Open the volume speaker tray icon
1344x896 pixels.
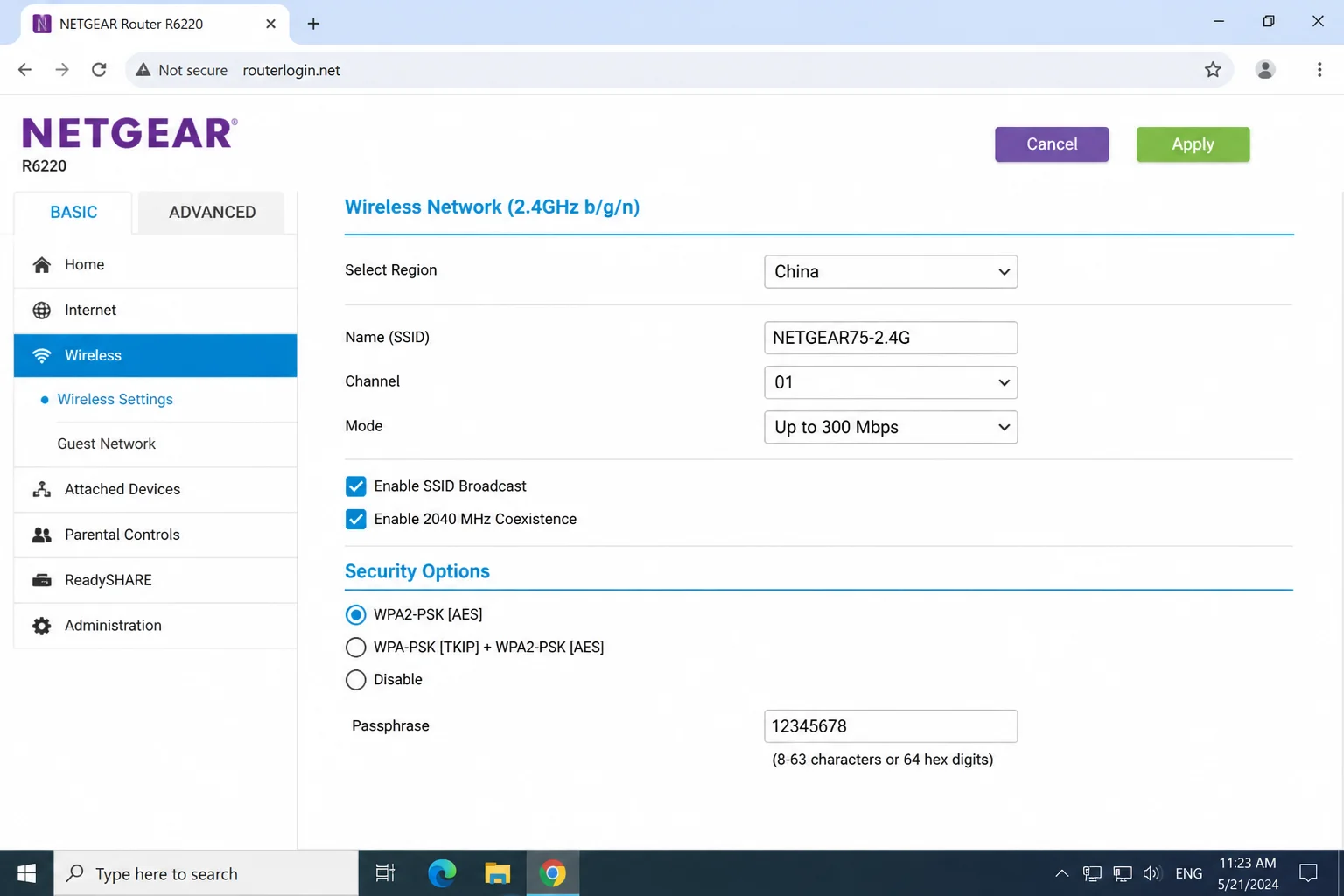pos(1151,873)
